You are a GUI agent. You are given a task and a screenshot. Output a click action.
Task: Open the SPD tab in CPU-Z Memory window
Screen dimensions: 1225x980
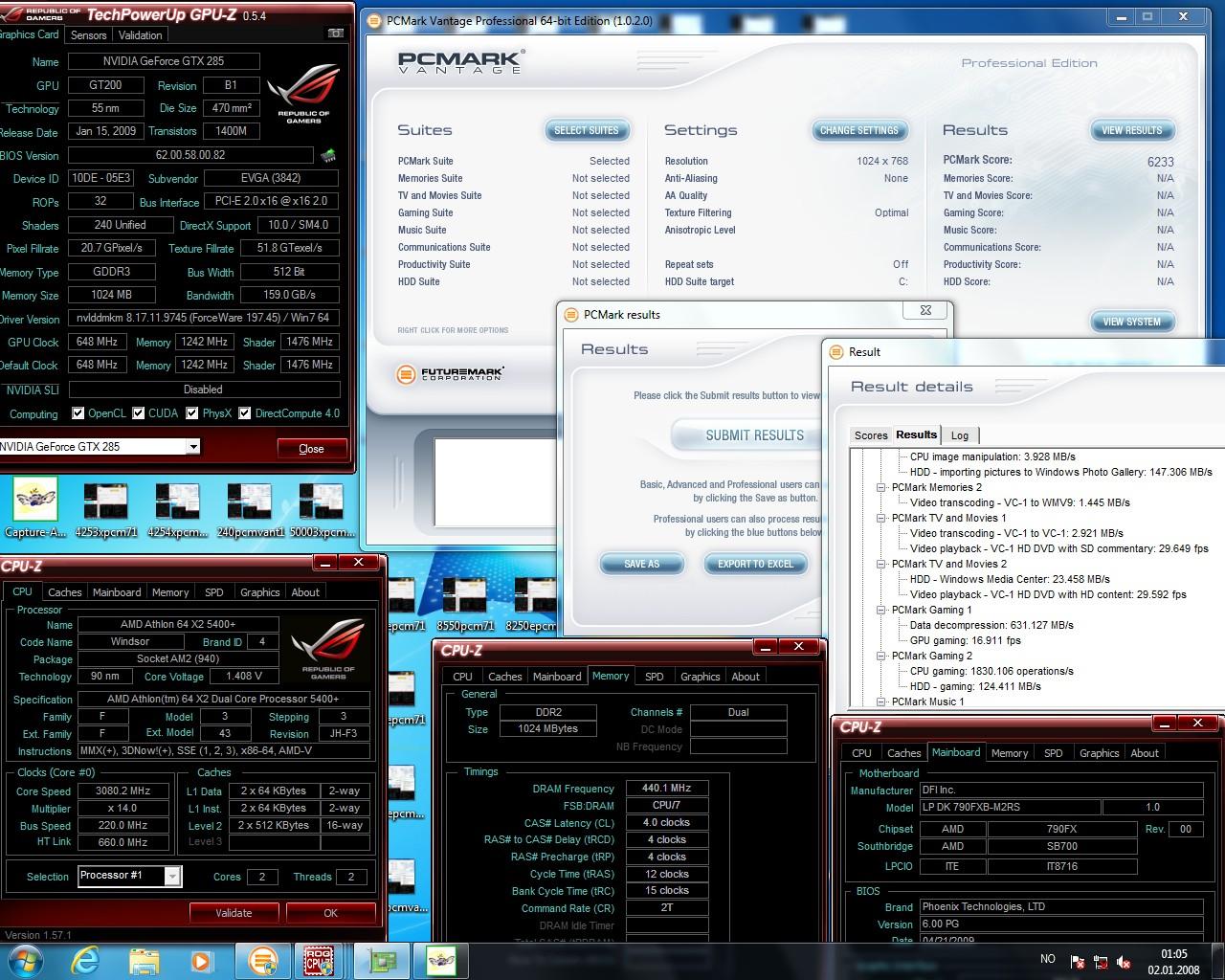click(655, 677)
